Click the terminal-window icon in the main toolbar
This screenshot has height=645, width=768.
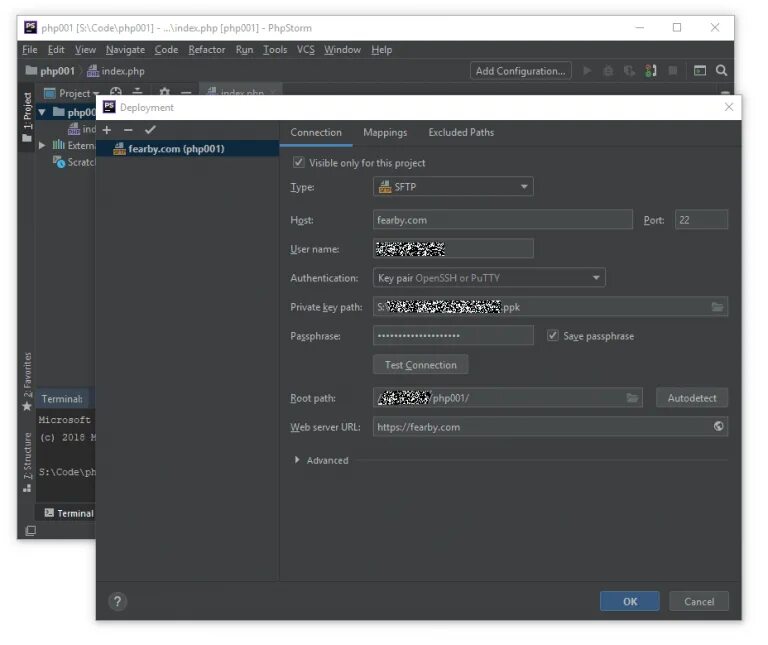699,71
